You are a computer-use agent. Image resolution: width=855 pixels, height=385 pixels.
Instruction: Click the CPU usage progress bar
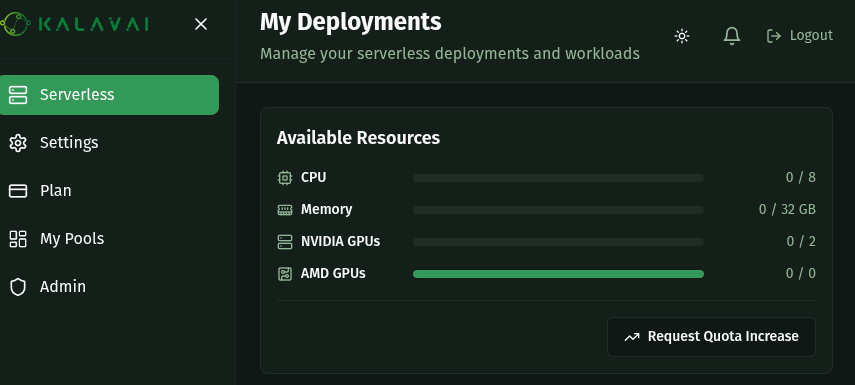pyautogui.click(x=558, y=178)
